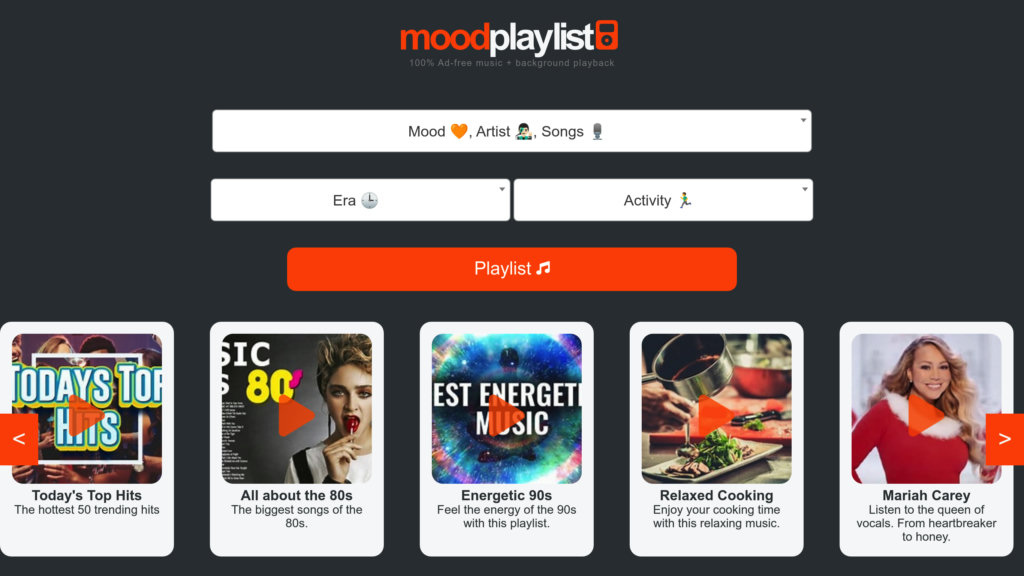Play the Mariah Carey playlist
1024x576 pixels.
click(x=926, y=415)
